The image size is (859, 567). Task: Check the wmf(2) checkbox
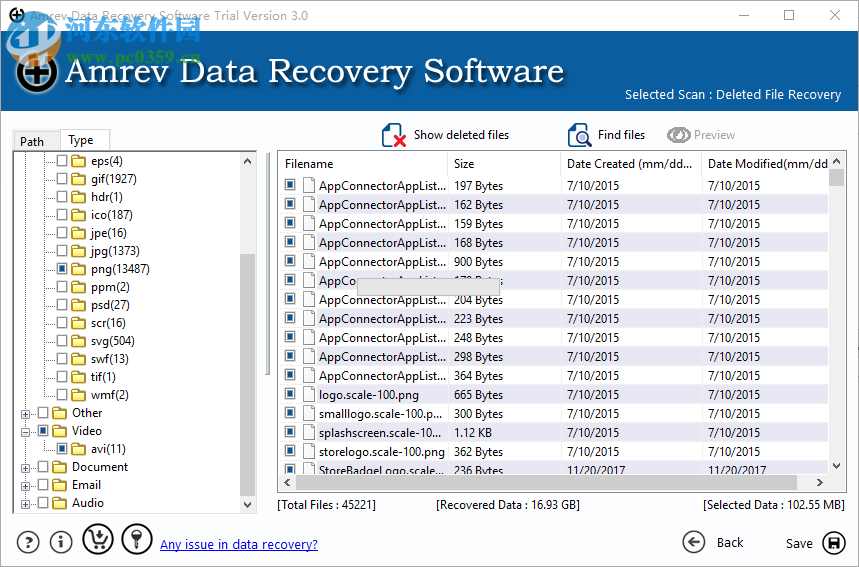(x=62, y=394)
